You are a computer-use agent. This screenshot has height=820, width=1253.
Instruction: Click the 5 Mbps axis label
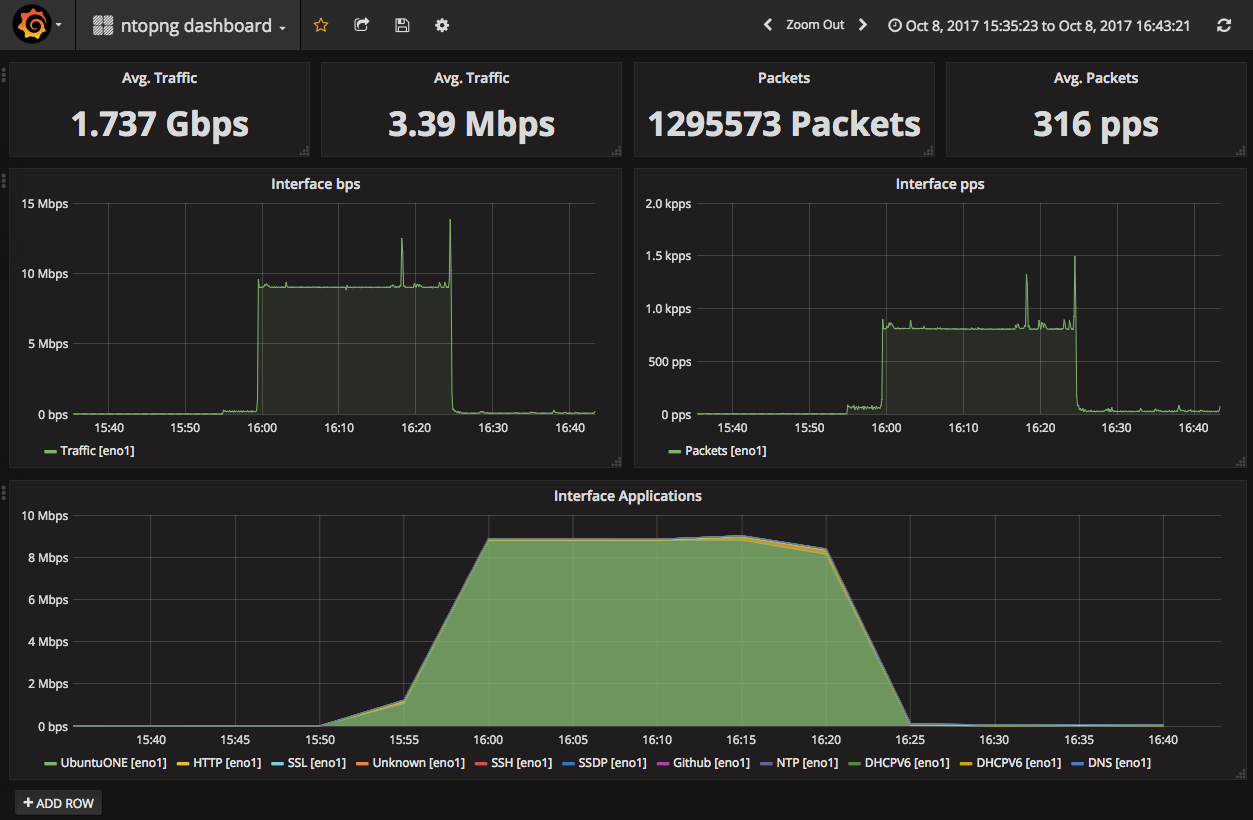tap(46, 344)
